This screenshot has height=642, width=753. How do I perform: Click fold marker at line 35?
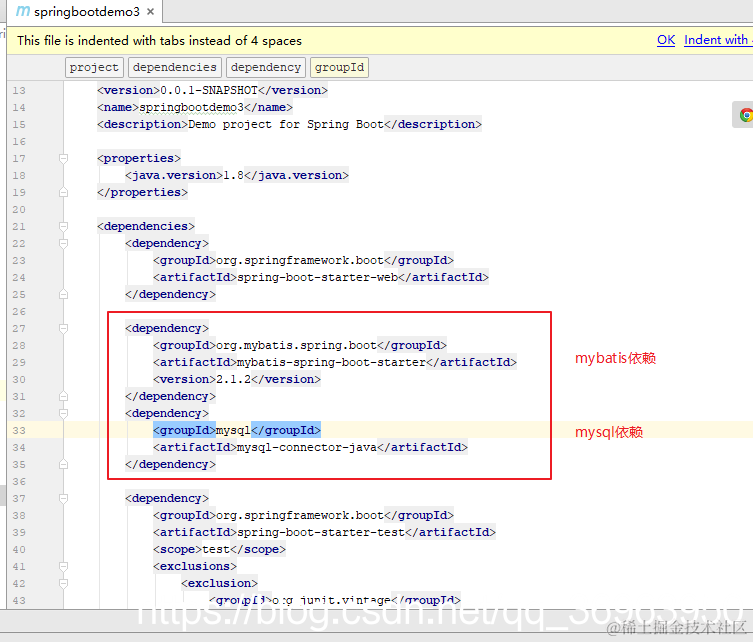click(x=63, y=464)
